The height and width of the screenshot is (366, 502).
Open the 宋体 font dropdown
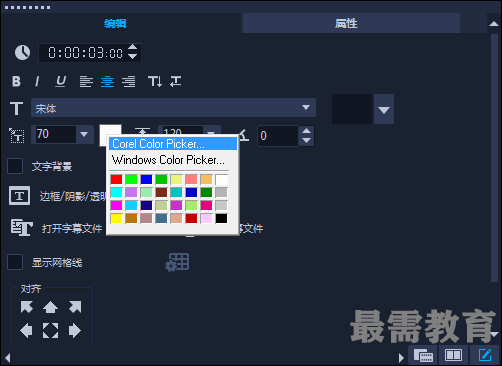(173, 108)
